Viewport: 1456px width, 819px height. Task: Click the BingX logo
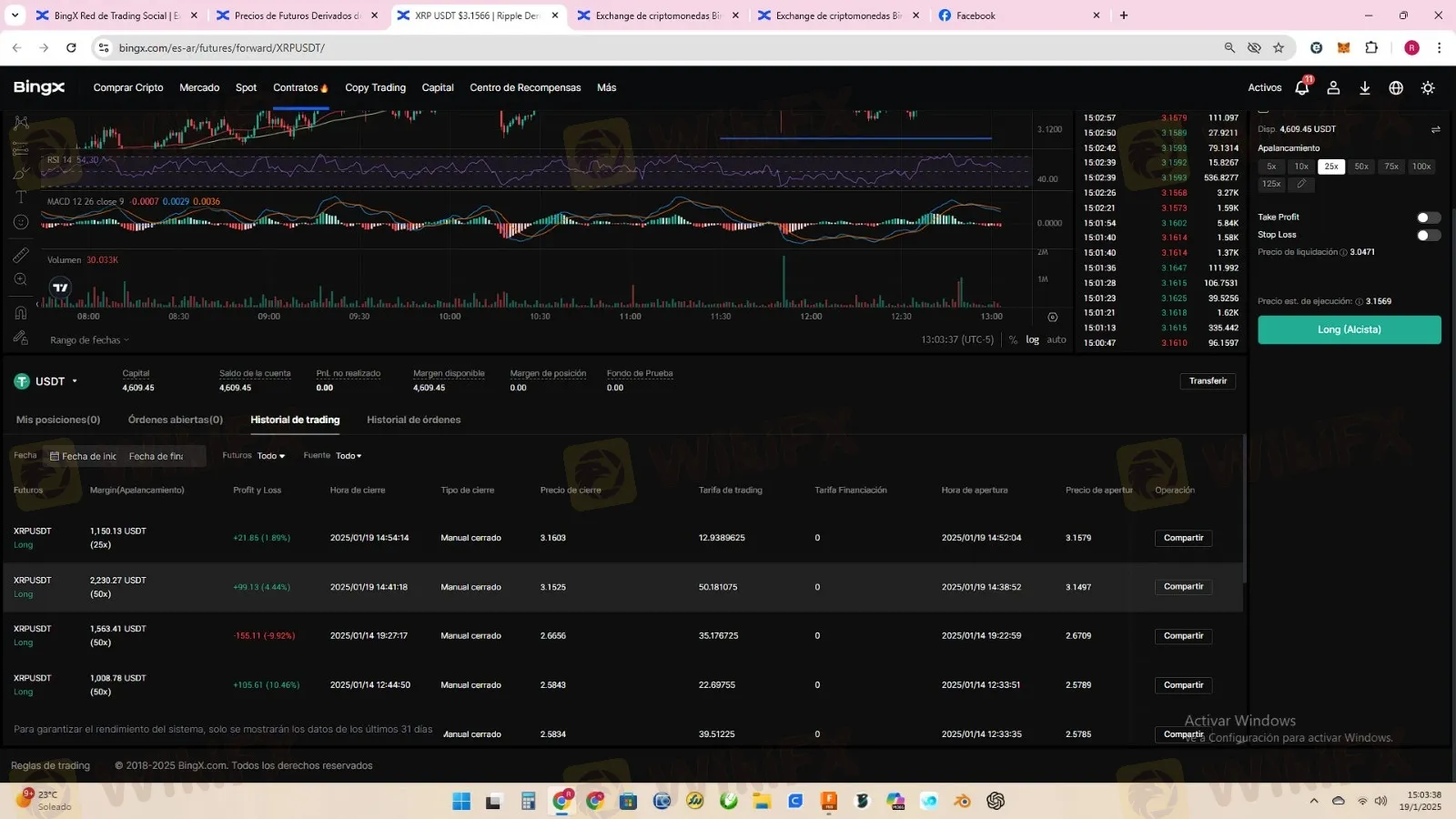(x=39, y=87)
